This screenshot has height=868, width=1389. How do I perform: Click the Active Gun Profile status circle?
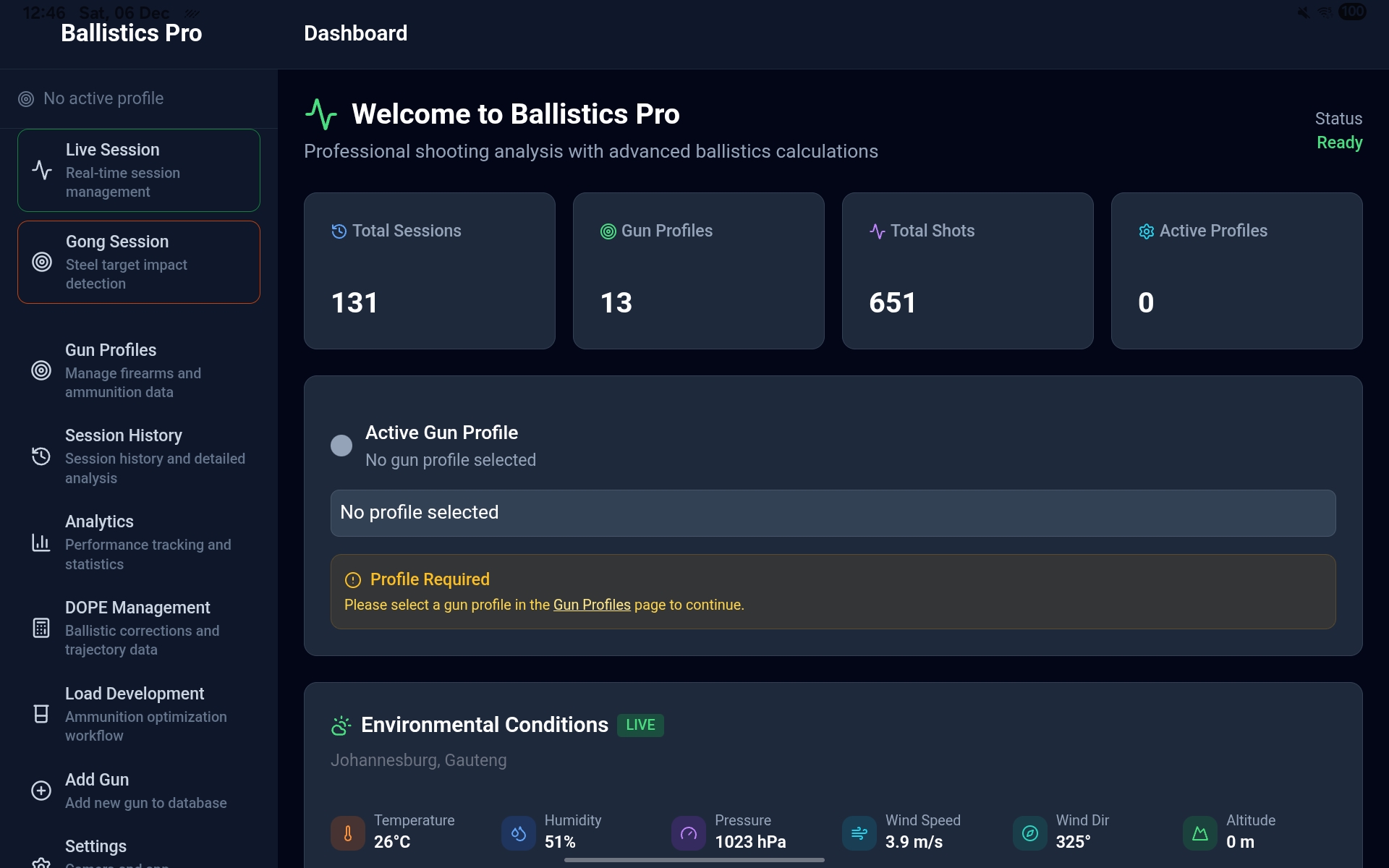341,446
